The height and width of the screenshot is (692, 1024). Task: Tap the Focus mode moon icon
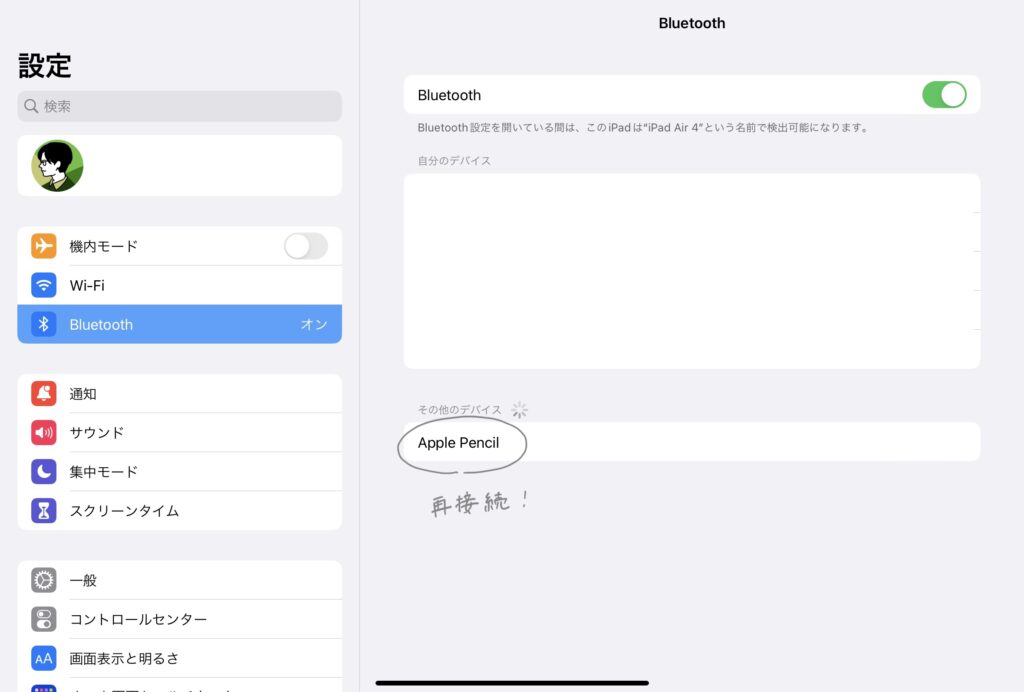tap(44, 471)
